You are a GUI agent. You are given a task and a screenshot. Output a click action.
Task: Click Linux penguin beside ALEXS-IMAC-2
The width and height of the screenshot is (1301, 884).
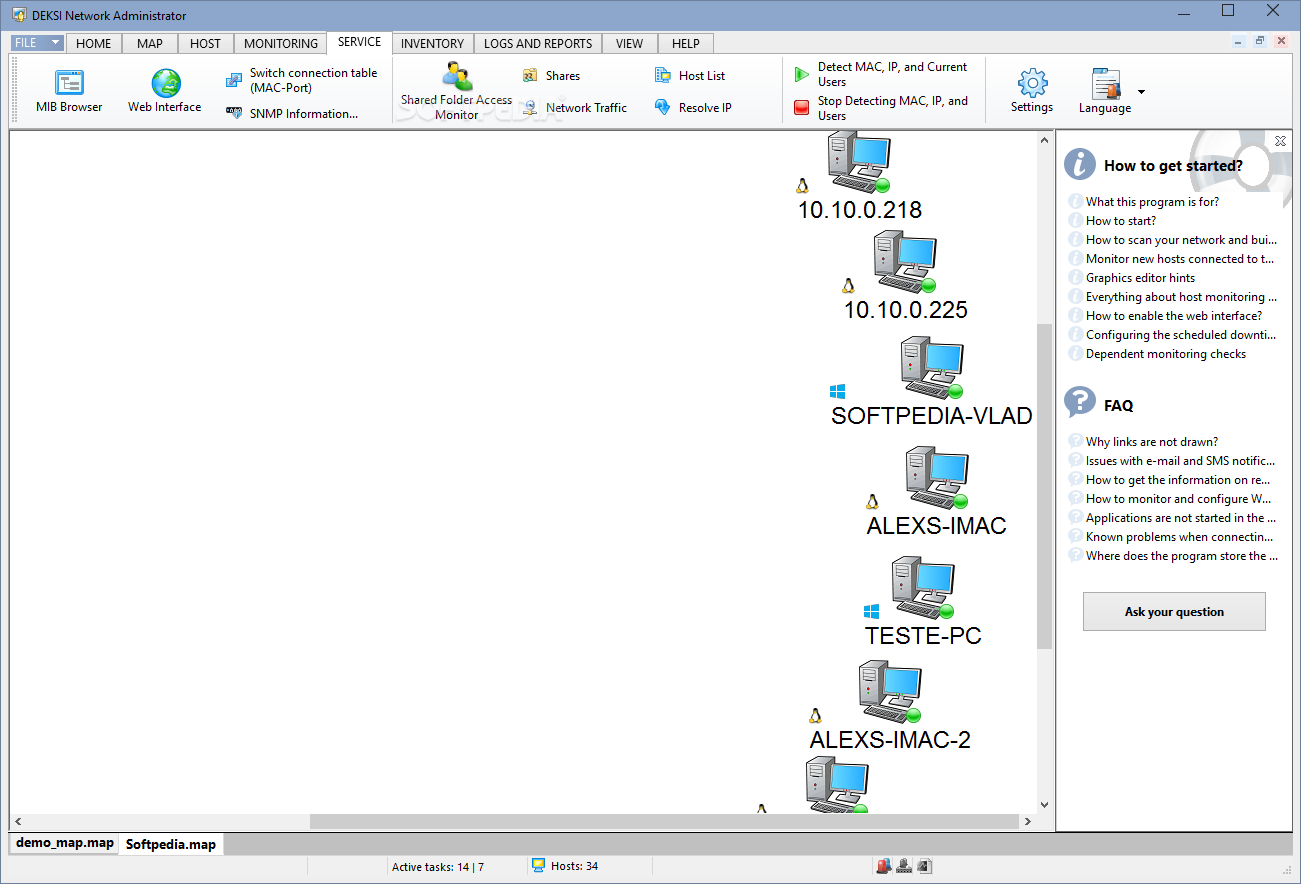(x=815, y=715)
